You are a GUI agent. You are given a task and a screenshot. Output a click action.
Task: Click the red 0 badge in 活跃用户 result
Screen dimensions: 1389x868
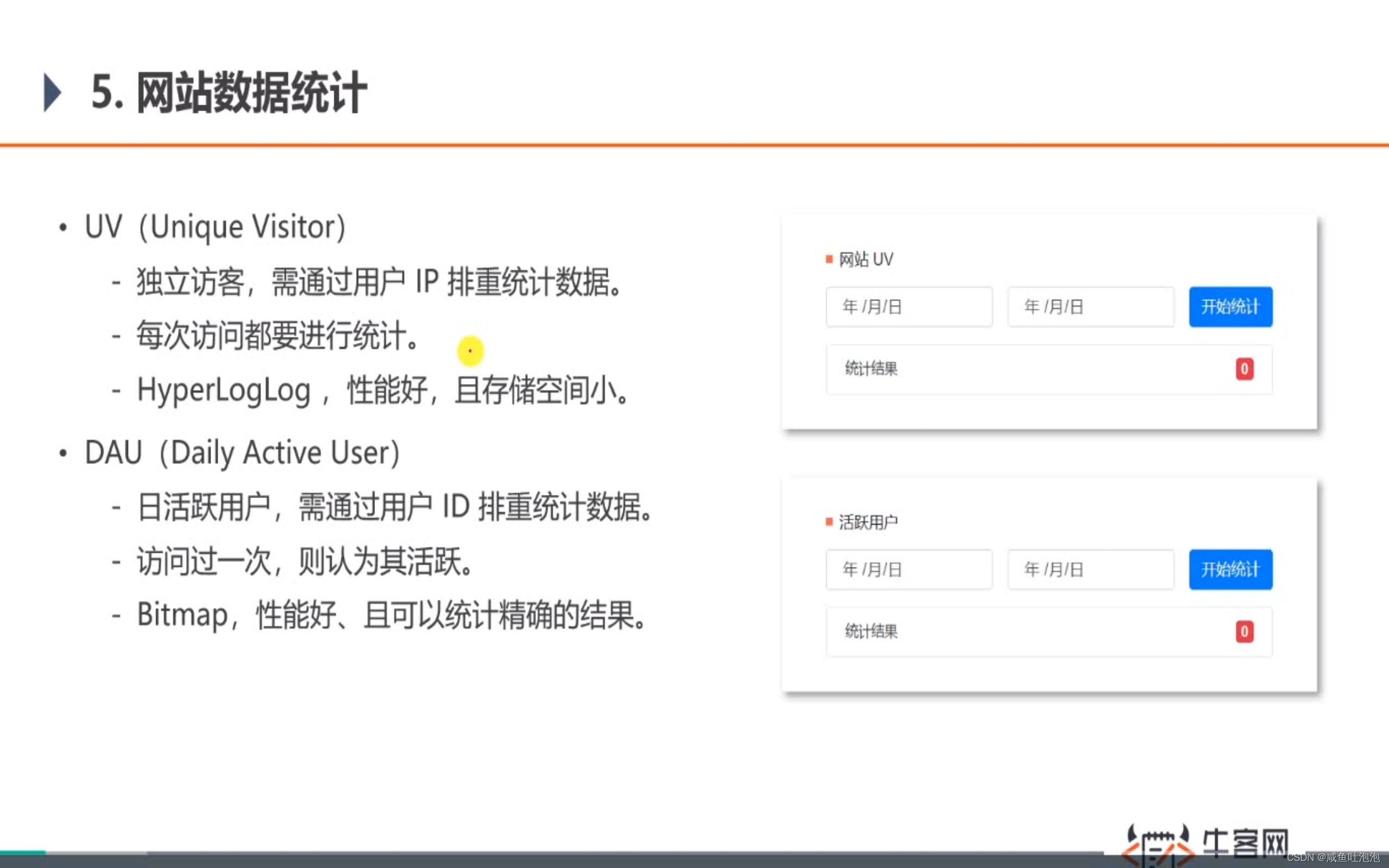1244,631
